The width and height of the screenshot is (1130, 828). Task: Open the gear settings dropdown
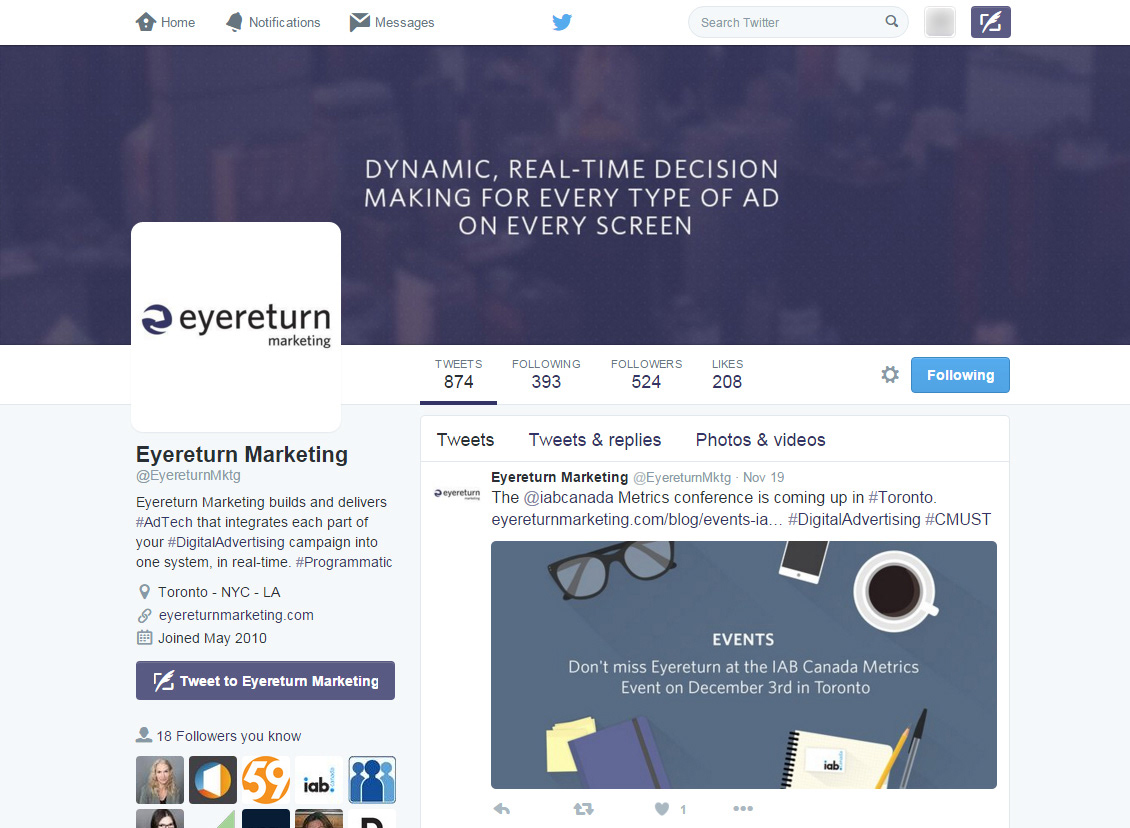pyautogui.click(x=890, y=375)
